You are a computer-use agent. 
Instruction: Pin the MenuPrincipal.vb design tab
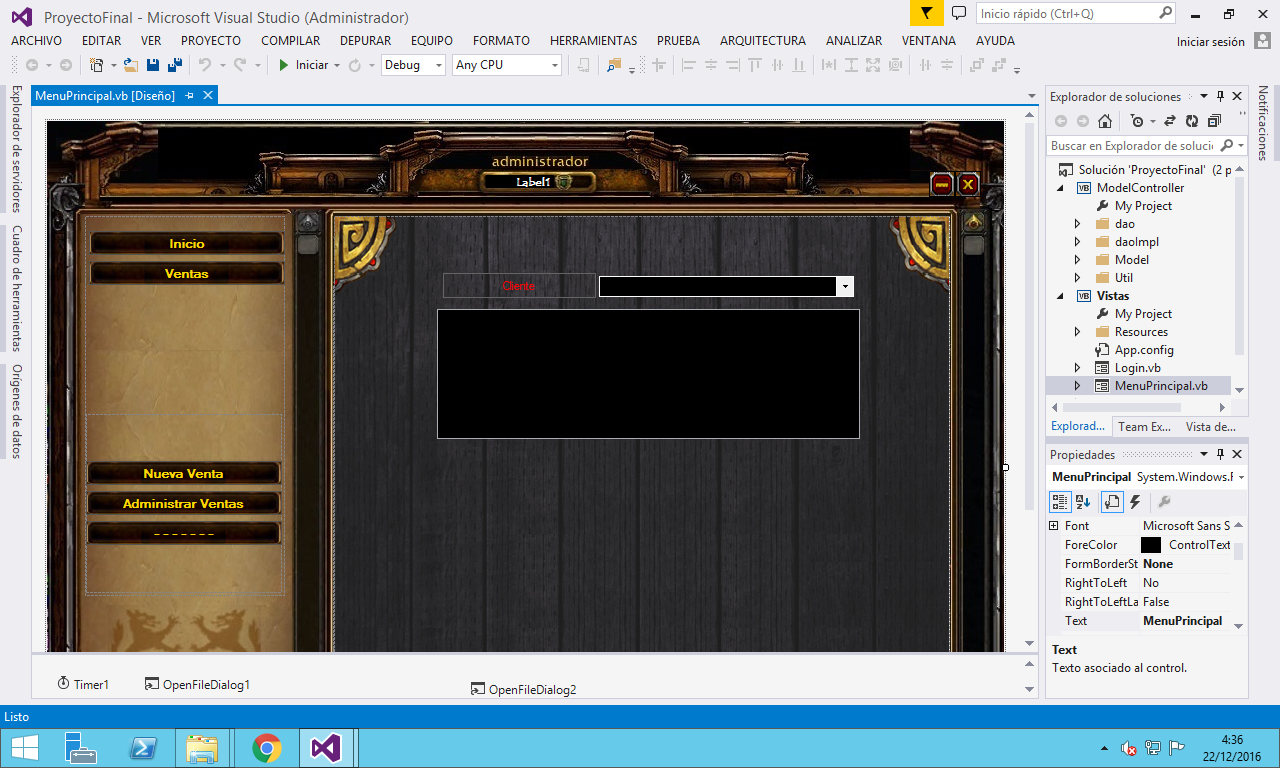(x=189, y=96)
